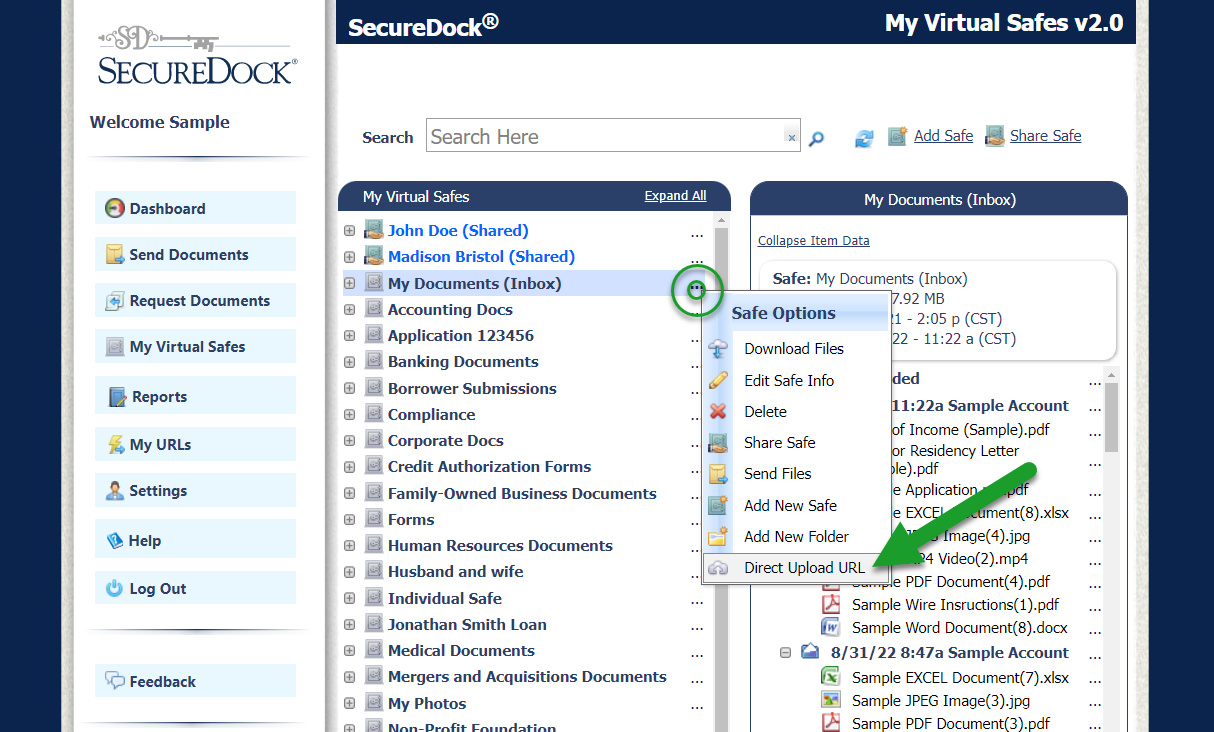Click the My Documents panel scrollbar thumb
Viewport: 1214px width, 732px height.
1112,417
